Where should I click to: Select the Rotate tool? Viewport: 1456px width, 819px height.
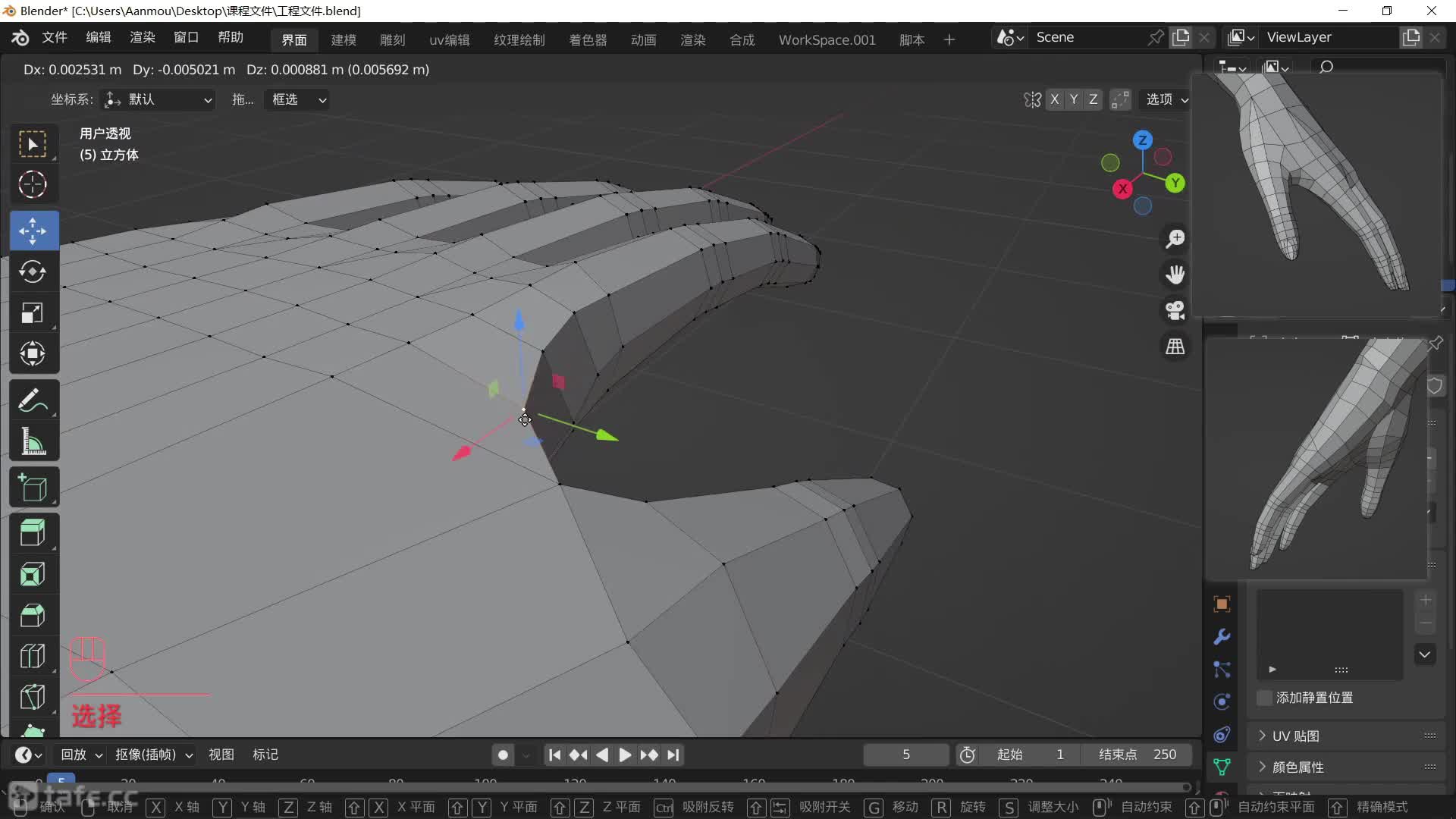pos(33,271)
